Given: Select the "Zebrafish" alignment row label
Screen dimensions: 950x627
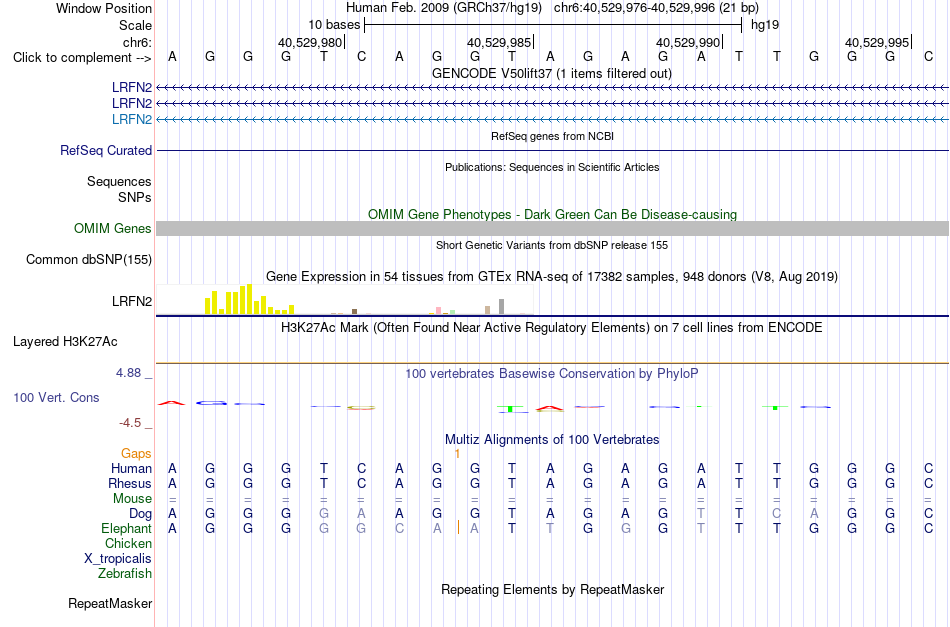Looking at the screenshot, I should click(125, 573).
